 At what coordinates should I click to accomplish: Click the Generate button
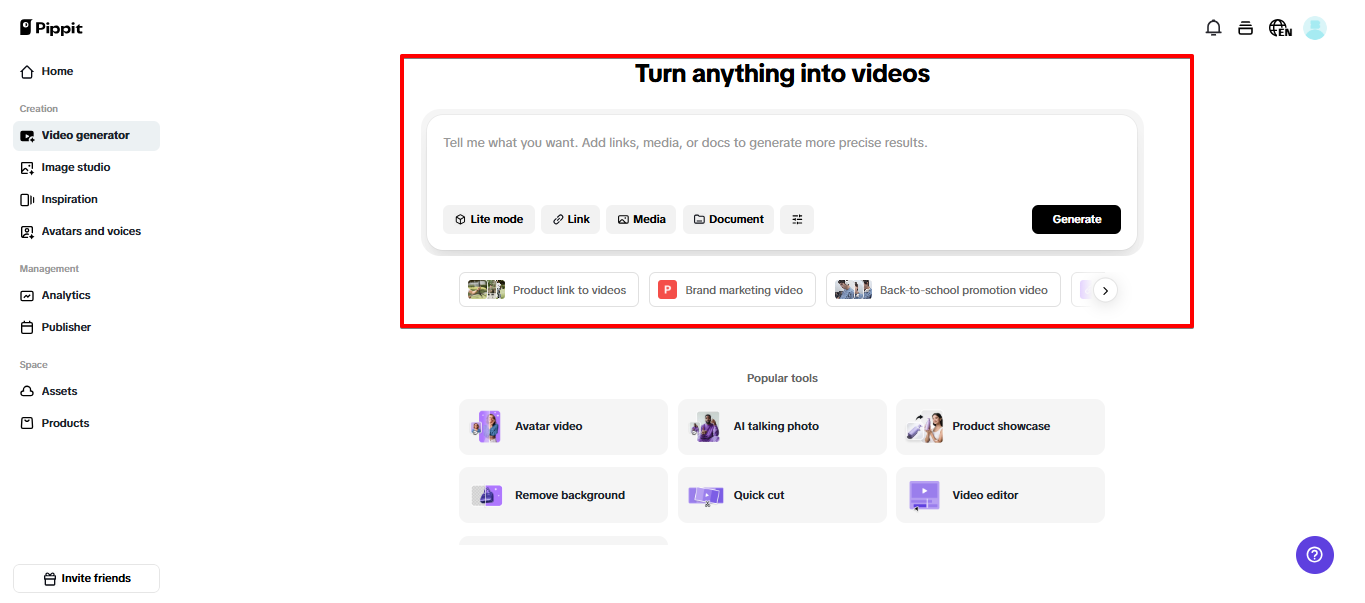(x=1076, y=219)
